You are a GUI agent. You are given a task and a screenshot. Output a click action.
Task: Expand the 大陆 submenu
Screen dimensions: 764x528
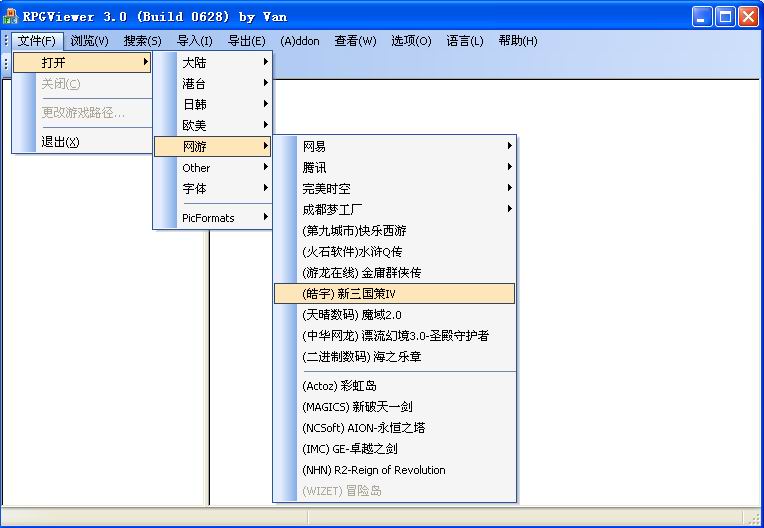click(212, 62)
